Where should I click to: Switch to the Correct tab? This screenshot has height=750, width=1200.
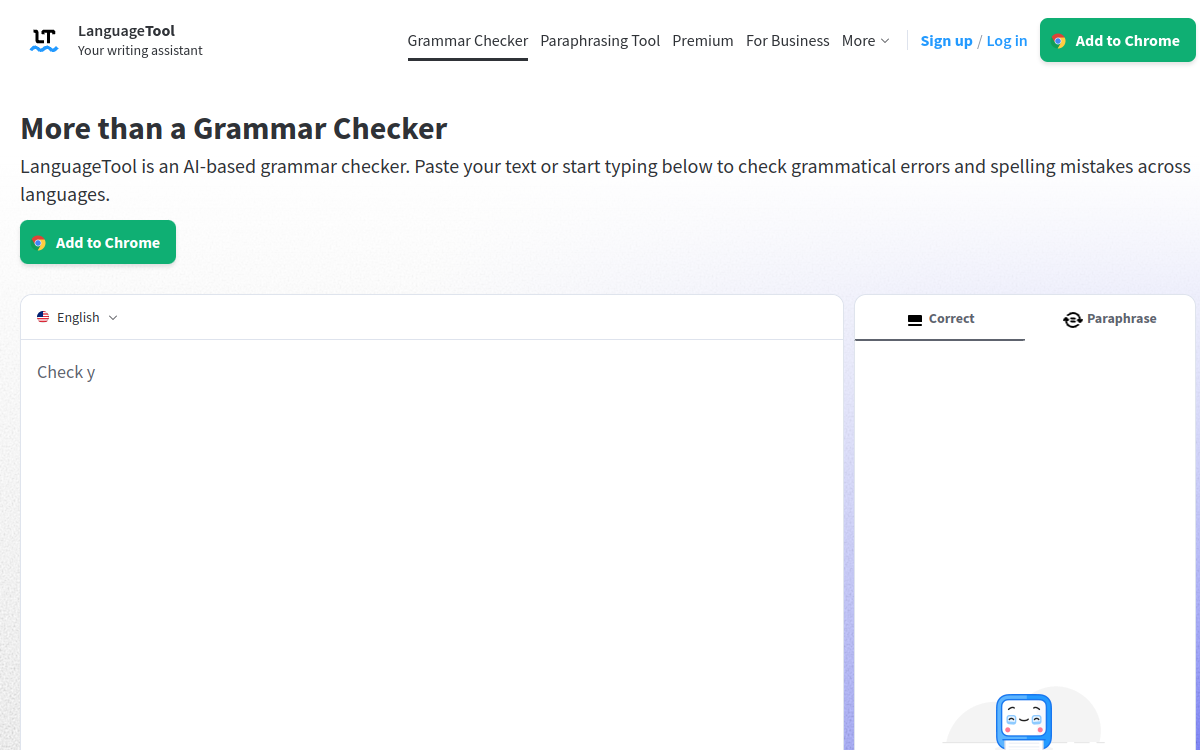(940, 319)
